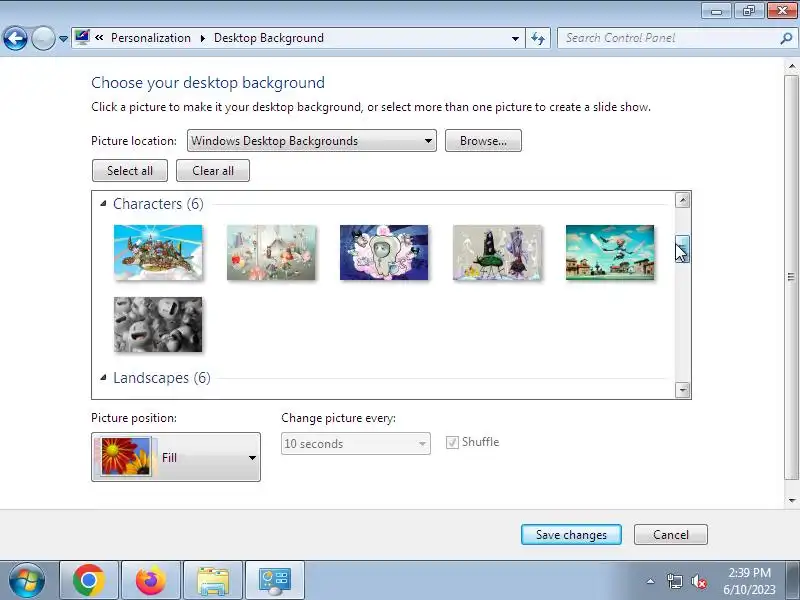Collapse the Landscapes group triangle
The width and height of the screenshot is (800, 600).
coord(104,378)
